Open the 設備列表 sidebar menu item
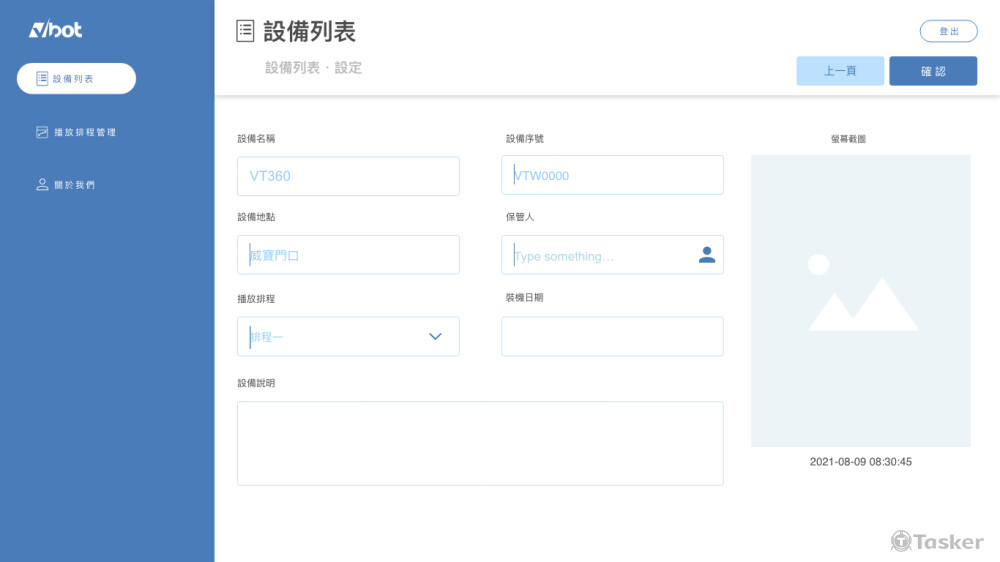The image size is (1000, 562). (76, 78)
